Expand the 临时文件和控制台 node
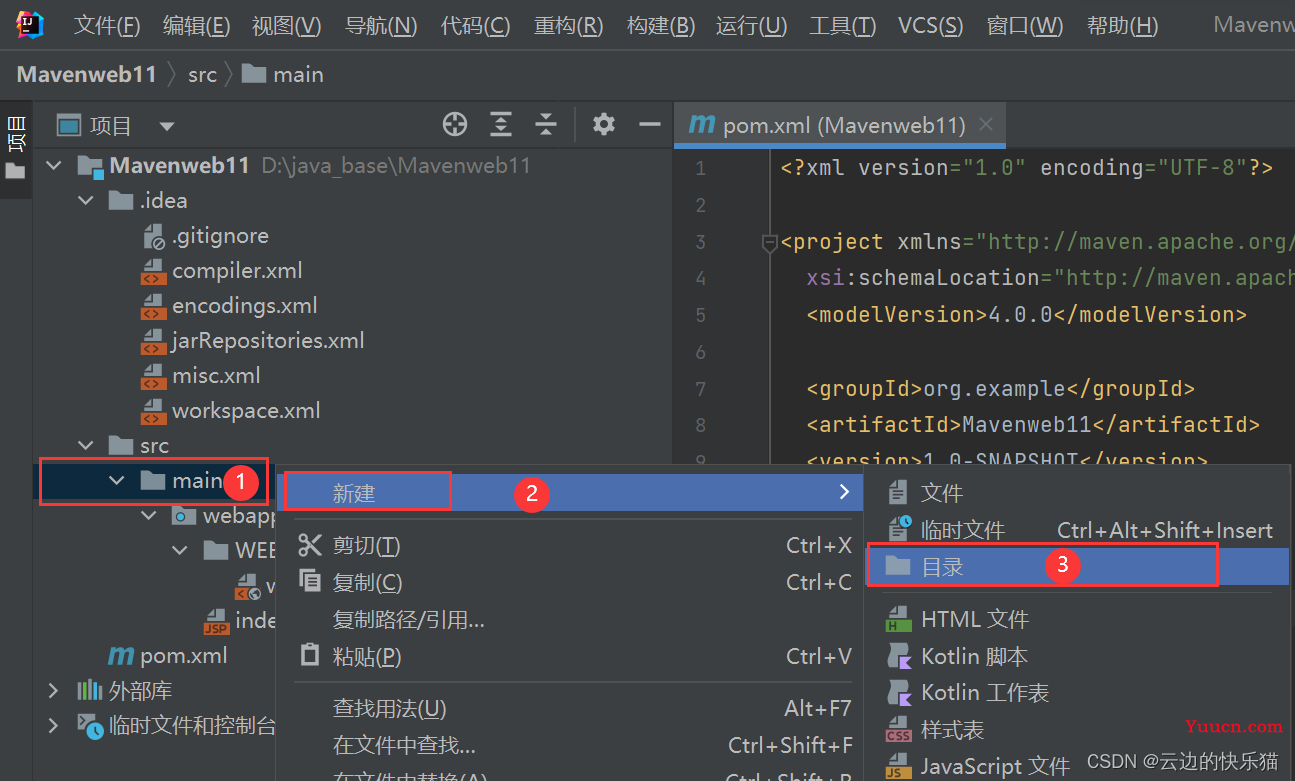 tap(53, 727)
